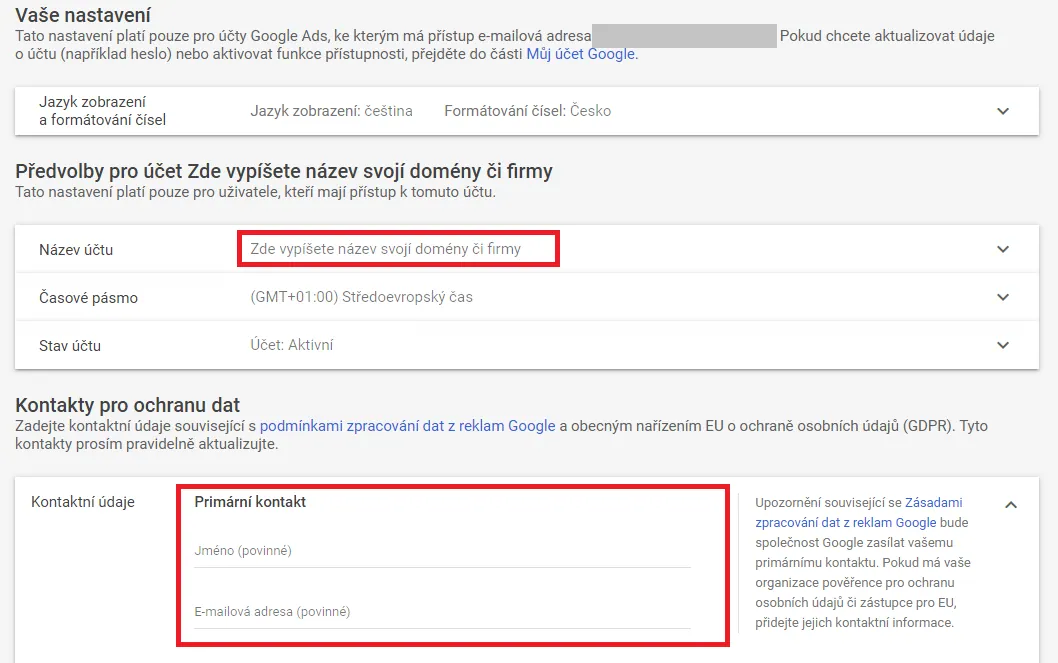
Task: Select the account name value text
Action: point(385,249)
